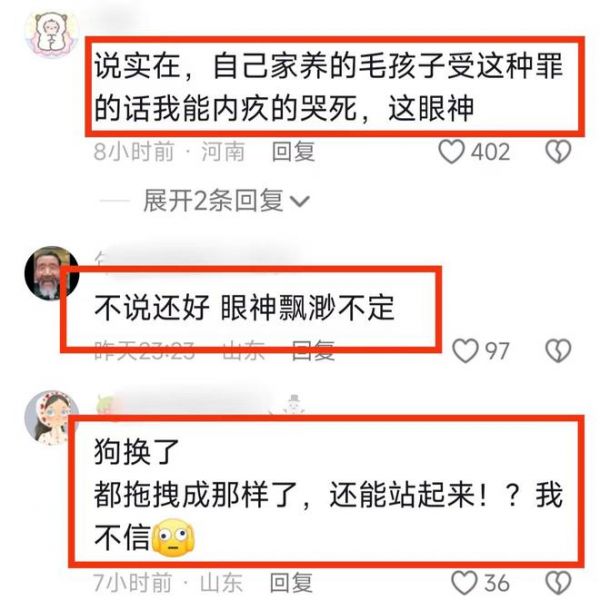Click the chevron next to 展开2条回复
Image resolution: width=600 pixels, height=600 pixels.
click(x=299, y=201)
